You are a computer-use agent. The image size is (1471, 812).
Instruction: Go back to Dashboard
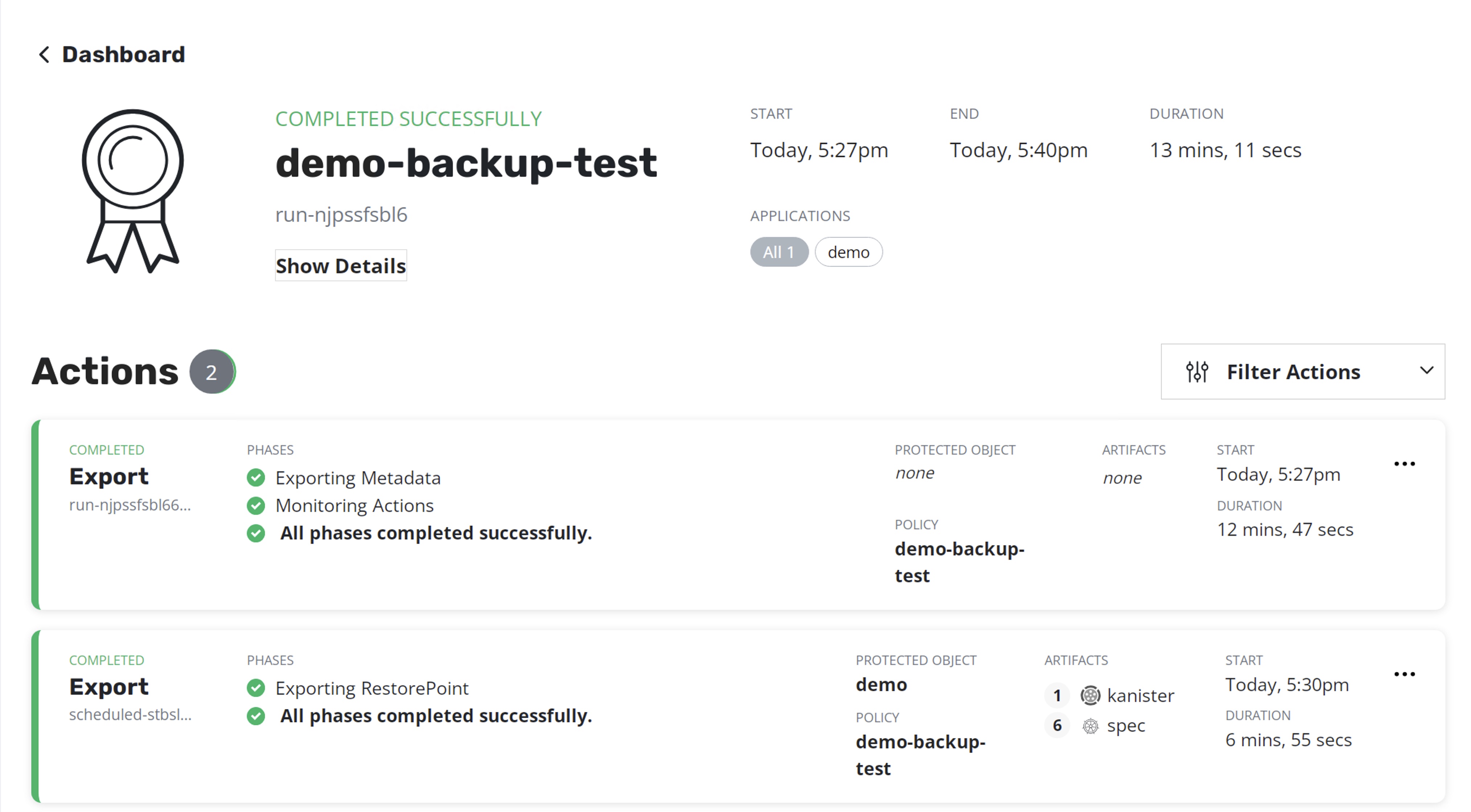click(x=123, y=55)
